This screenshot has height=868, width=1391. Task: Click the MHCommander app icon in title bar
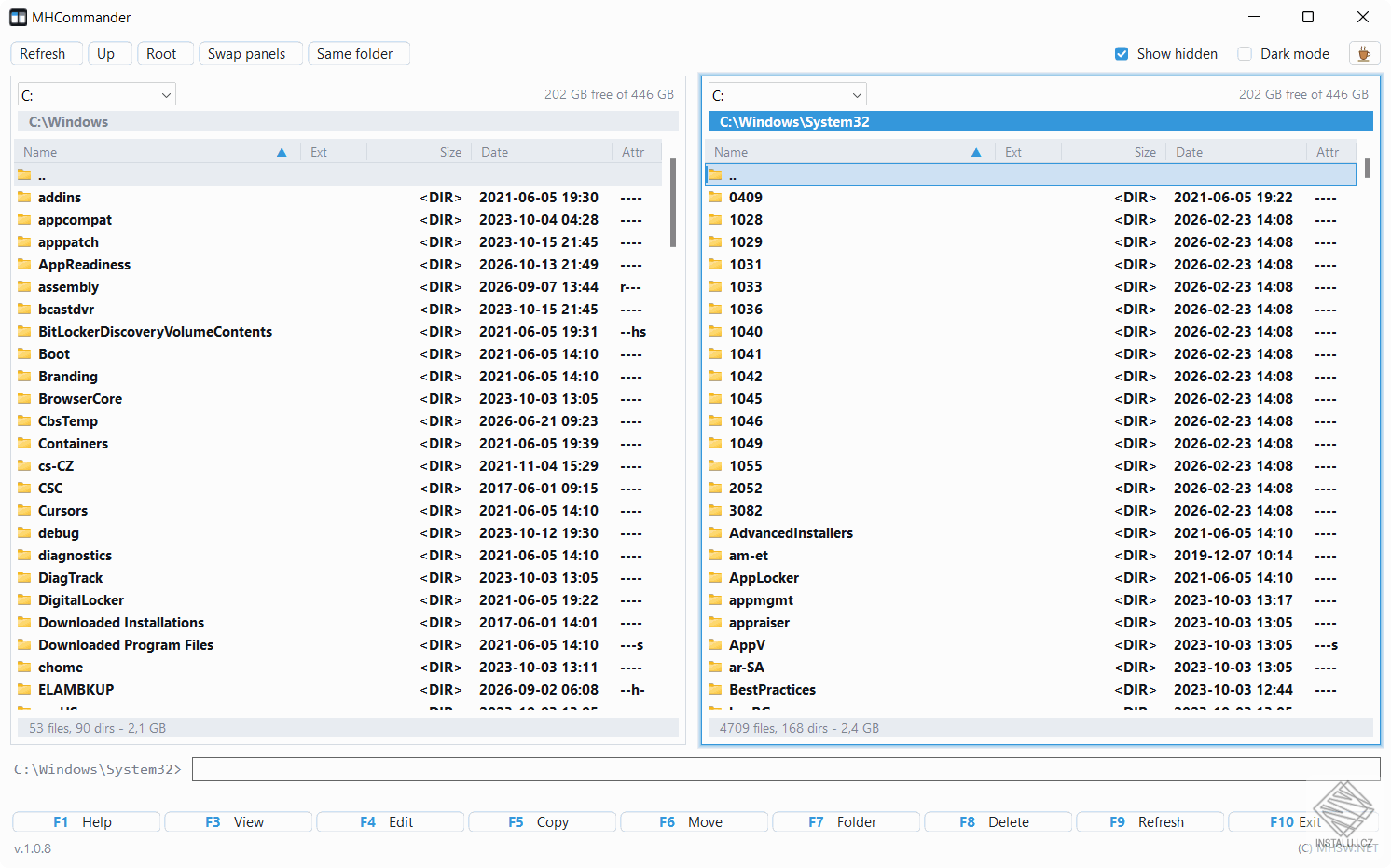pos(19,18)
